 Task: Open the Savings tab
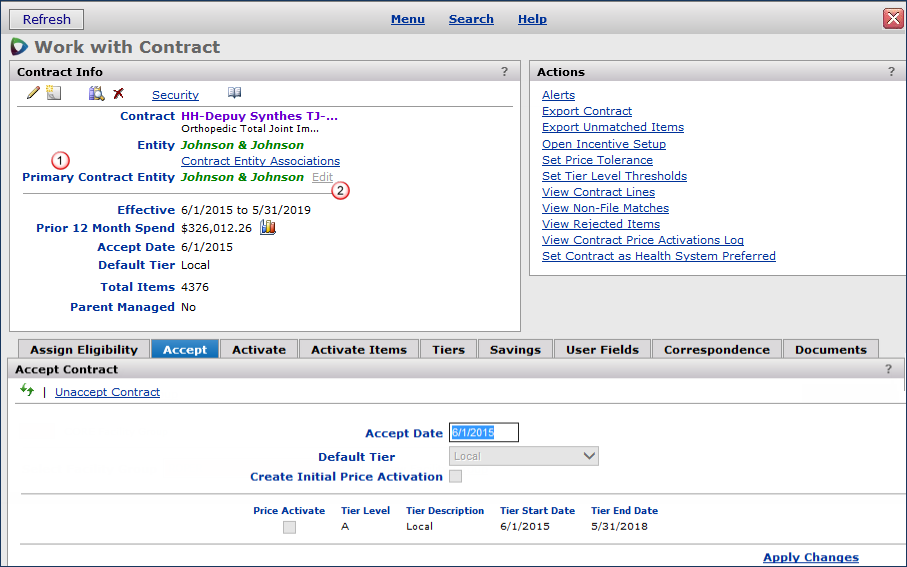tap(515, 349)
